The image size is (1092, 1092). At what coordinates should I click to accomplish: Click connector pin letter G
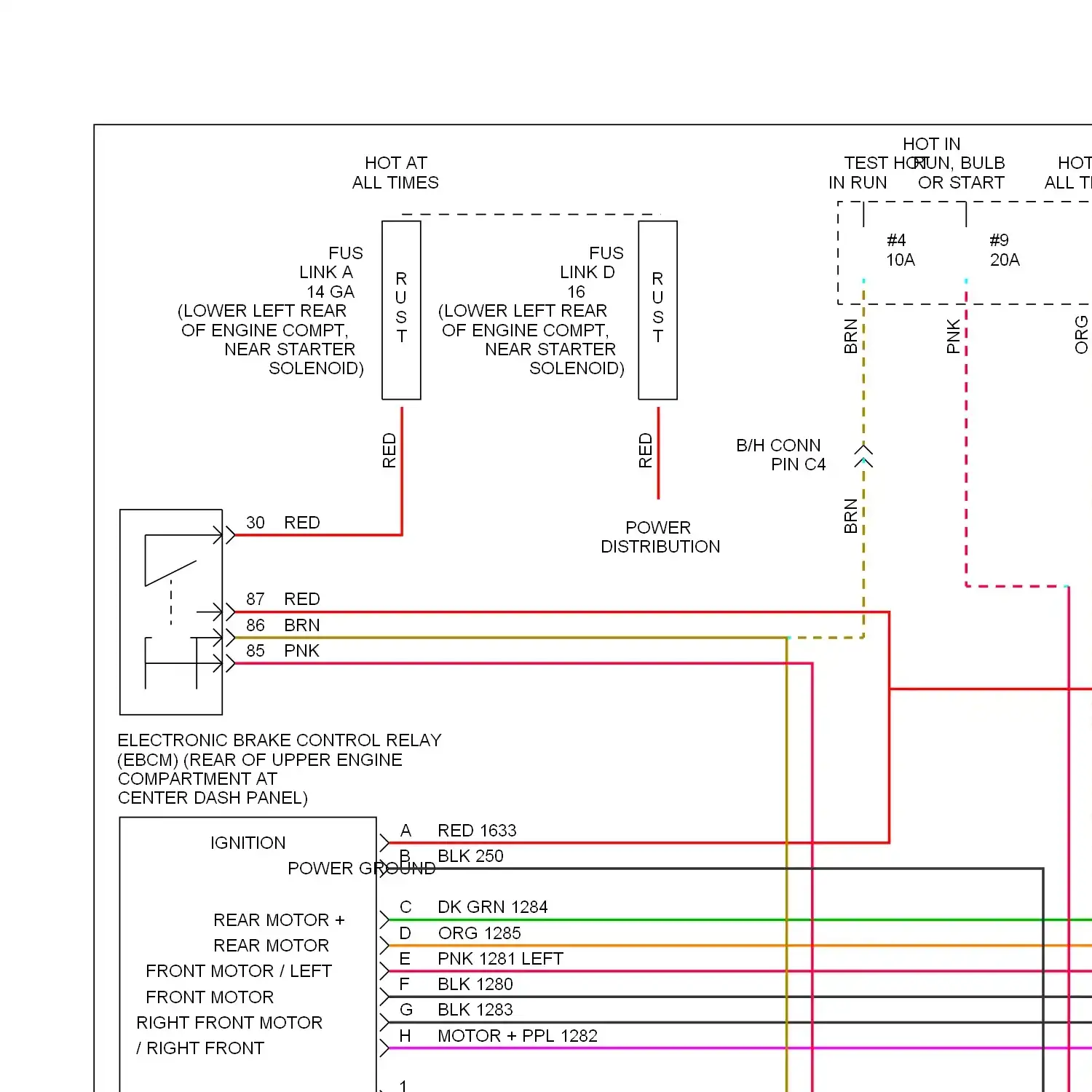coord(406,1010)
